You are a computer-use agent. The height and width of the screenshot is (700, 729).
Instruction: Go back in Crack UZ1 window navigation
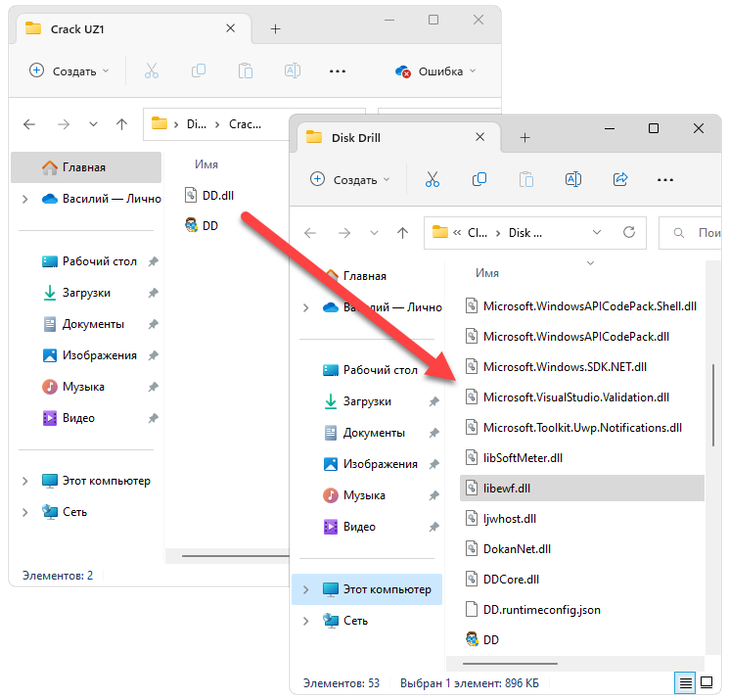pos(29,125)
